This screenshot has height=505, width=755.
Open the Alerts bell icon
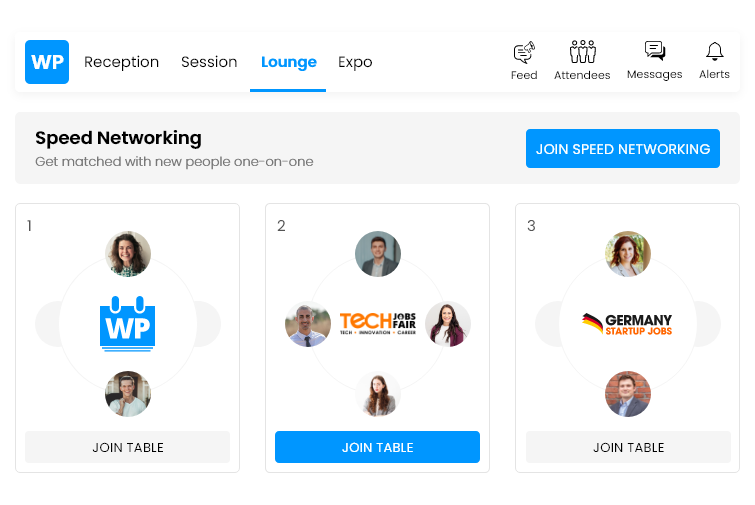coord(715,51)
